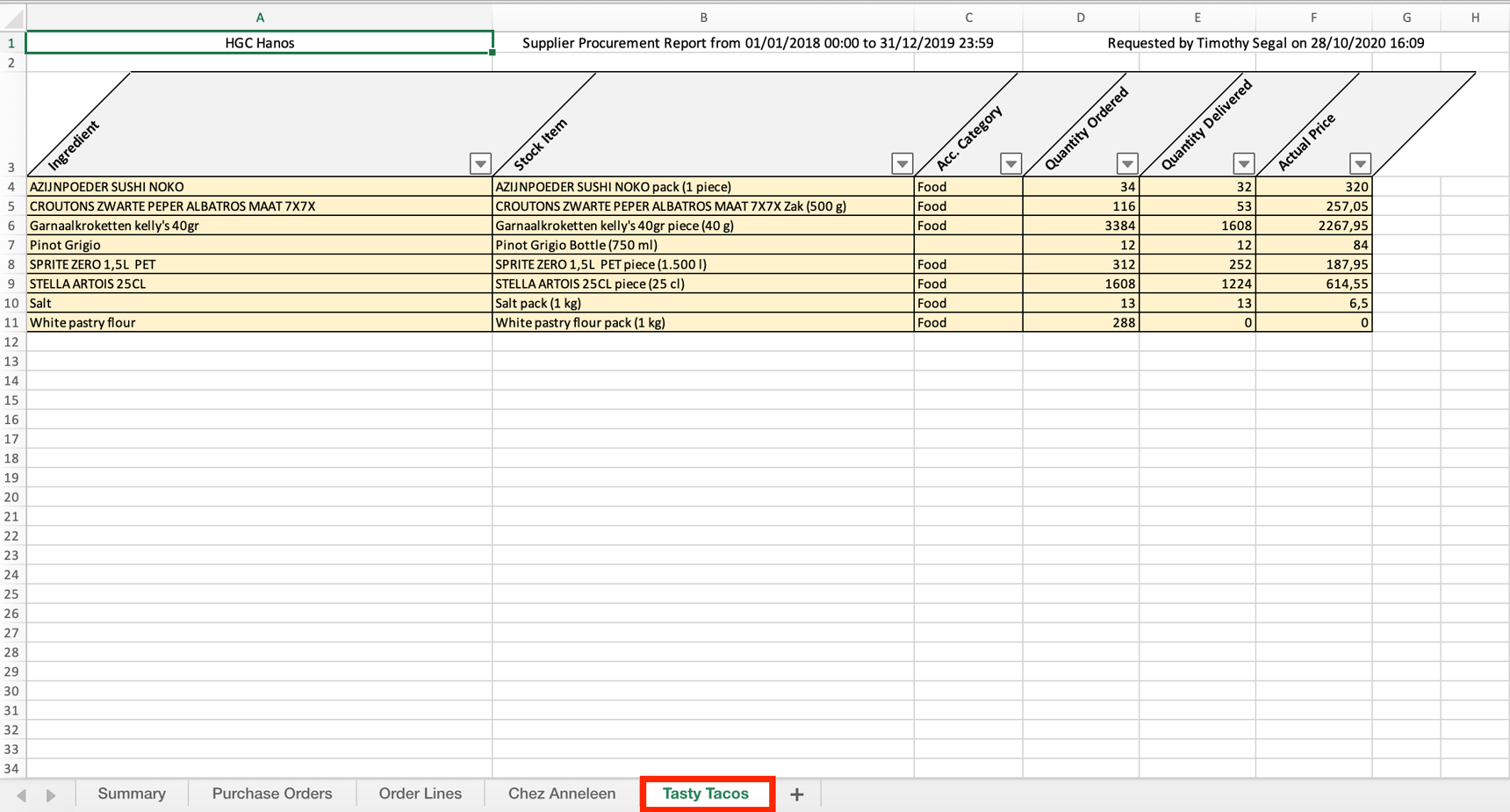The image size is (1510, 812).
Task: Switch to the Purchase Orders sheet
Action: (271, 794)
